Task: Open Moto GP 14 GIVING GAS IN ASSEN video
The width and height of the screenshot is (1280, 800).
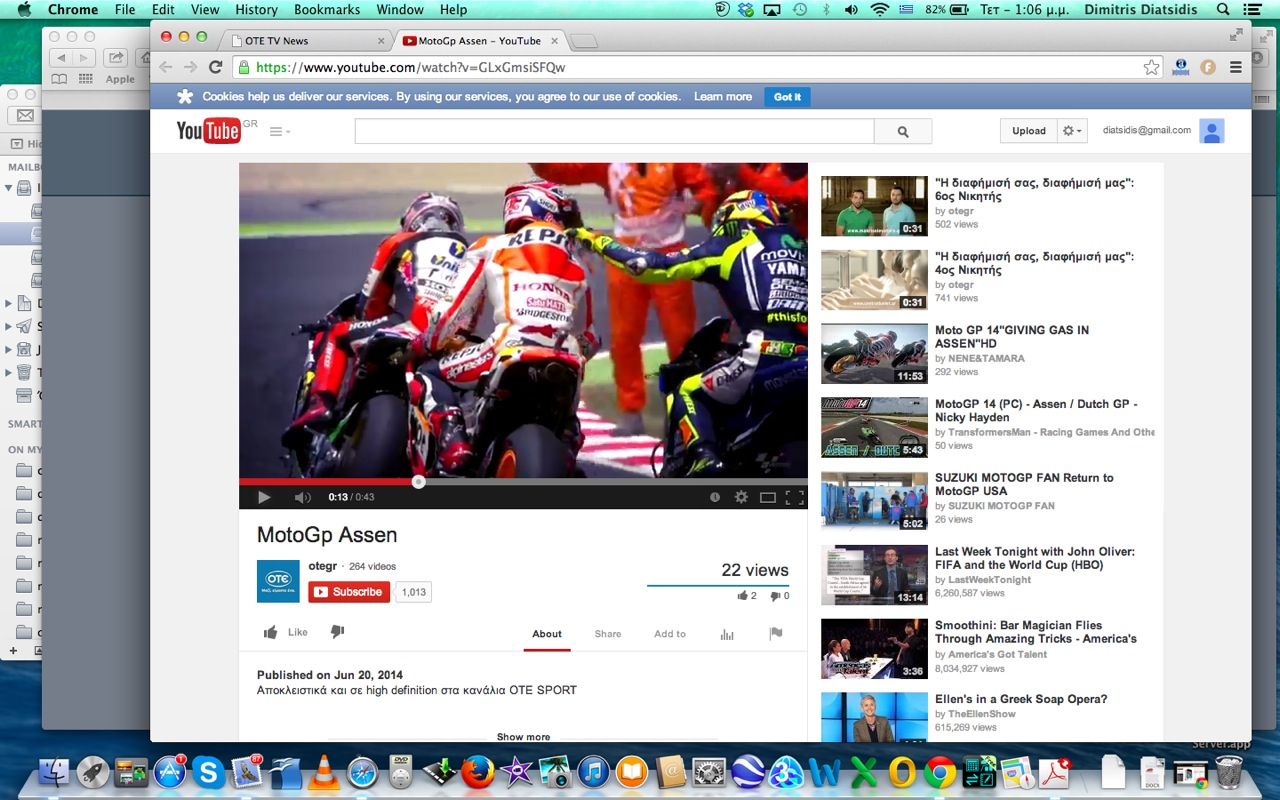Action: coord(1012,336)
